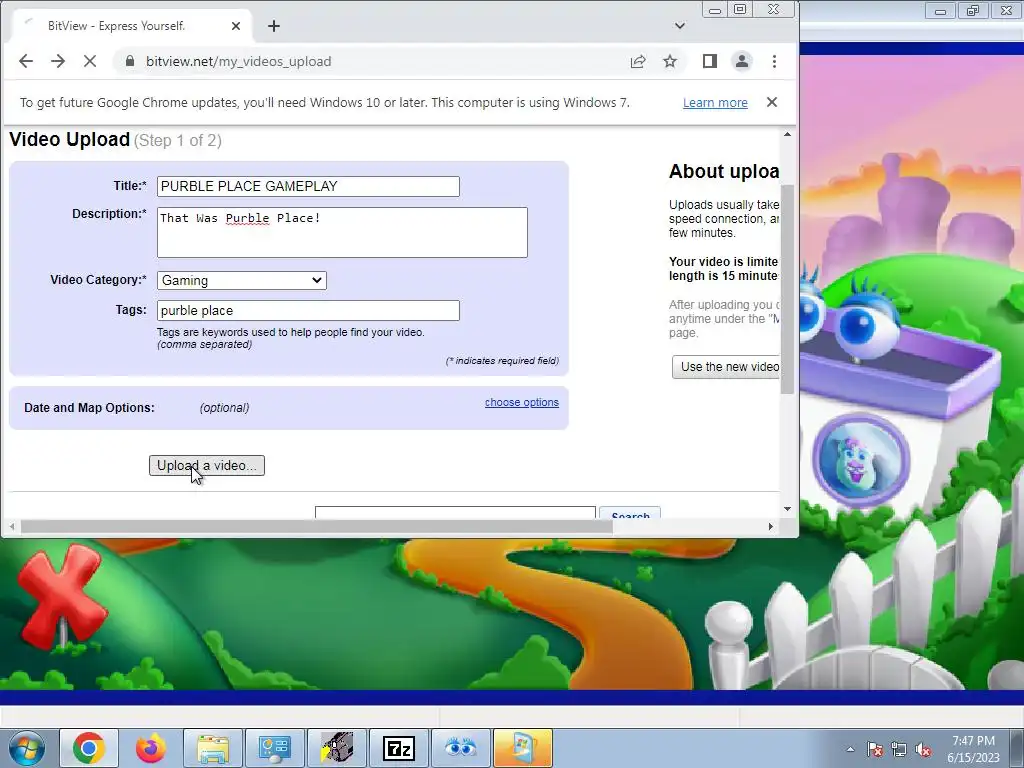This screenshot has width=1024, height=768.
Task: Click the About upload heading text
Action: coord(724,171)
